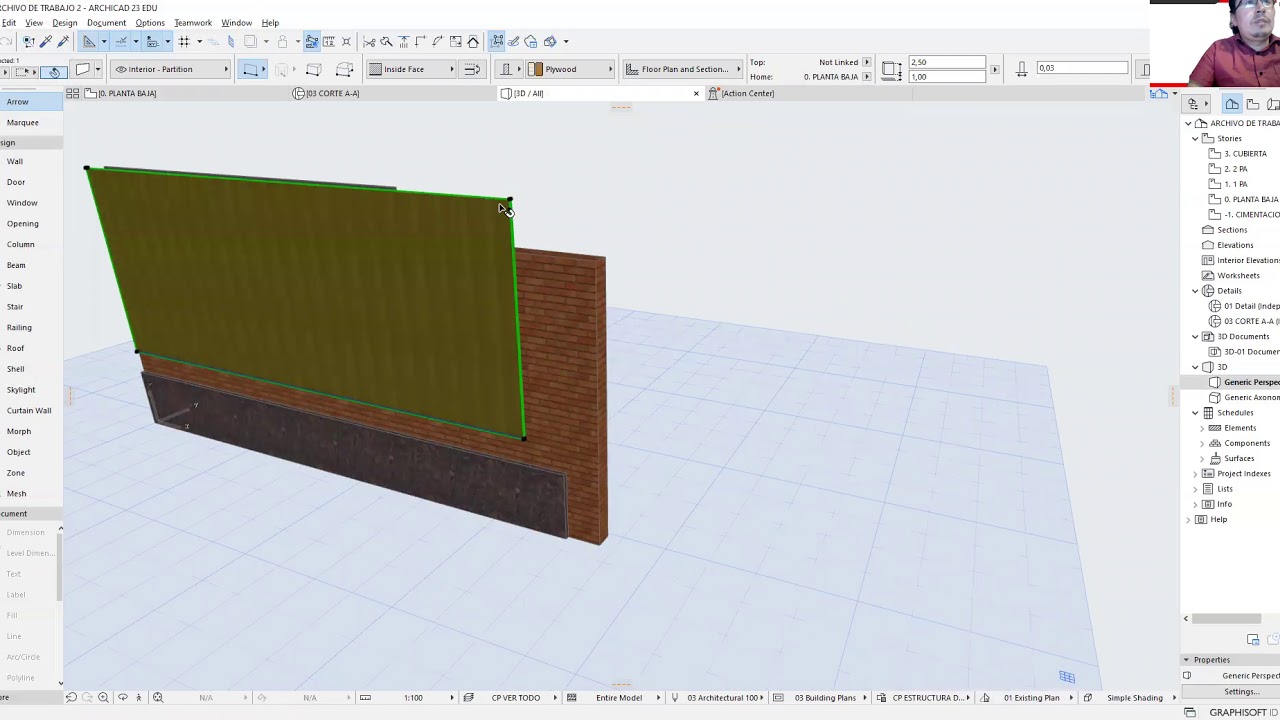1280x720 pixels.
Task: Collapse the Stories tree node
Action: 1195,138
